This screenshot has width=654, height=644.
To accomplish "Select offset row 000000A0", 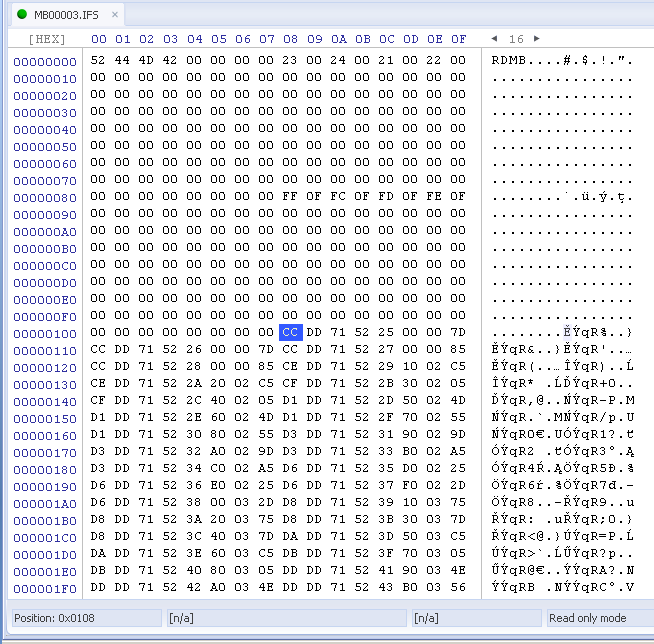I will (x=45, y=232).
